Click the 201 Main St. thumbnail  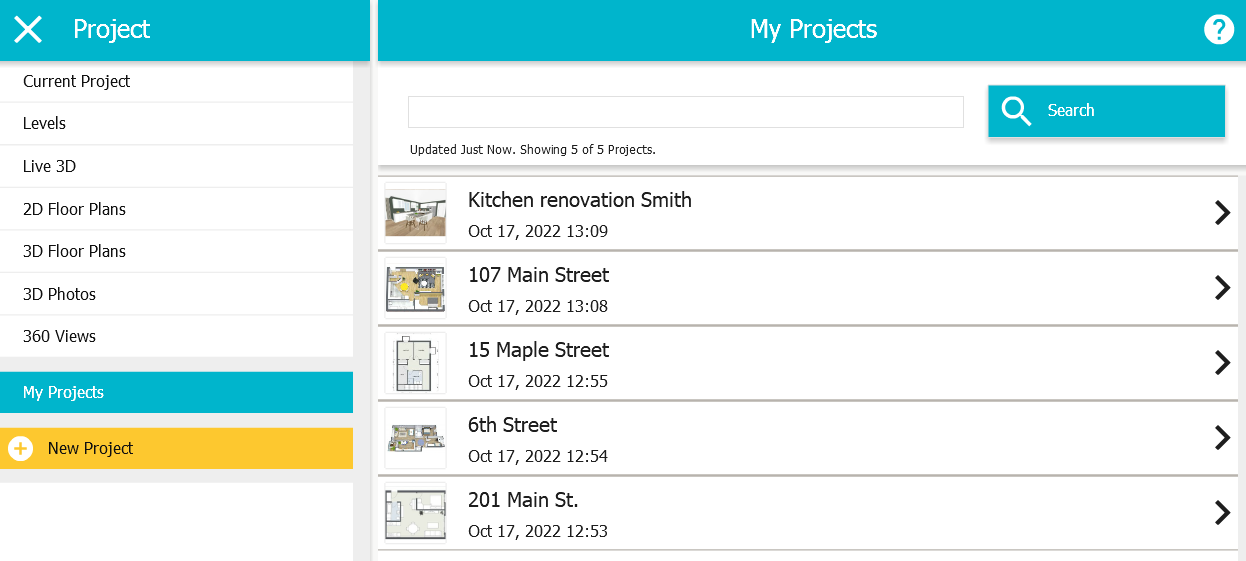click(x=415, y=513)
